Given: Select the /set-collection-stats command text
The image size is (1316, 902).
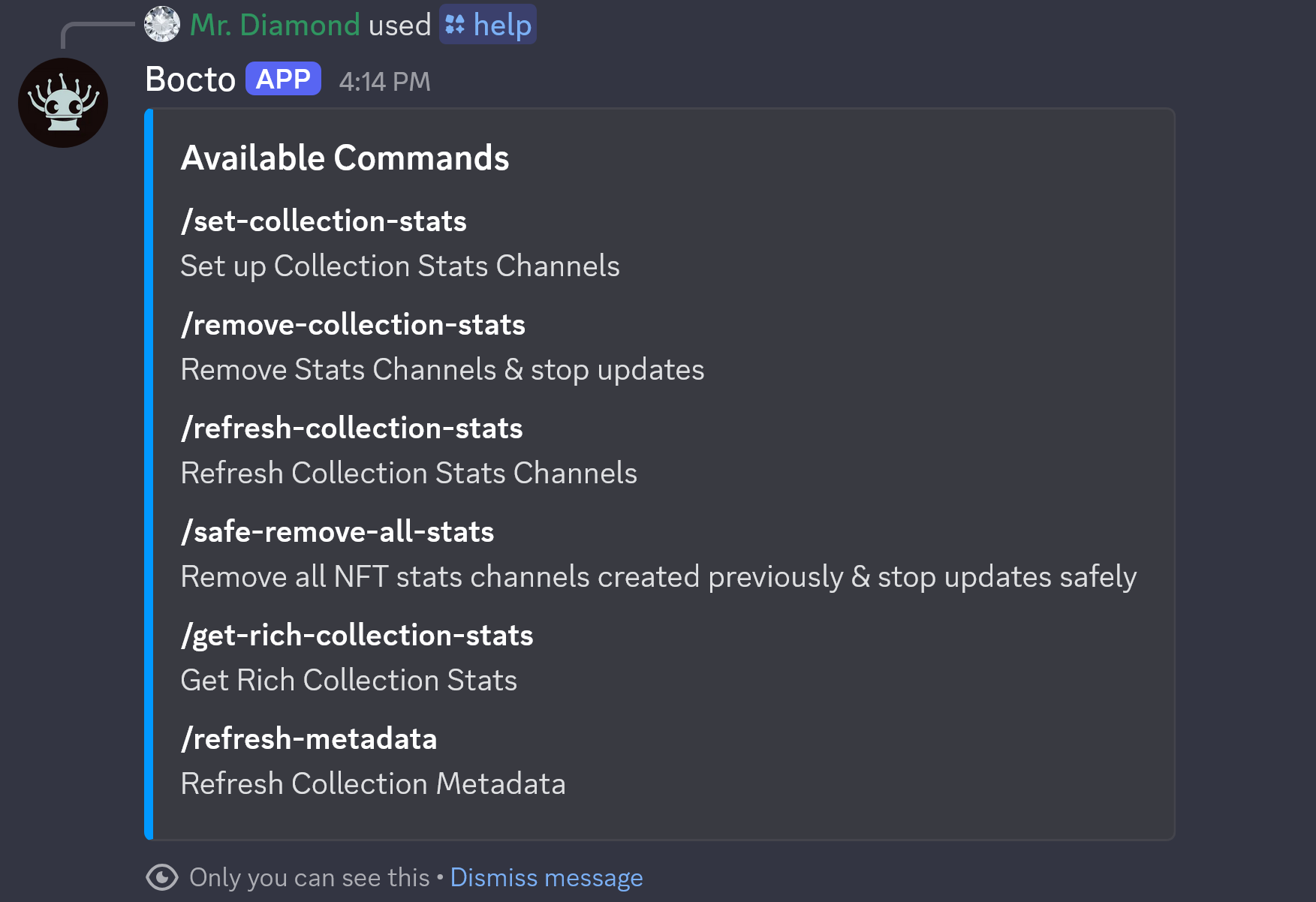Looking at the screenshot, I should 324,221.
